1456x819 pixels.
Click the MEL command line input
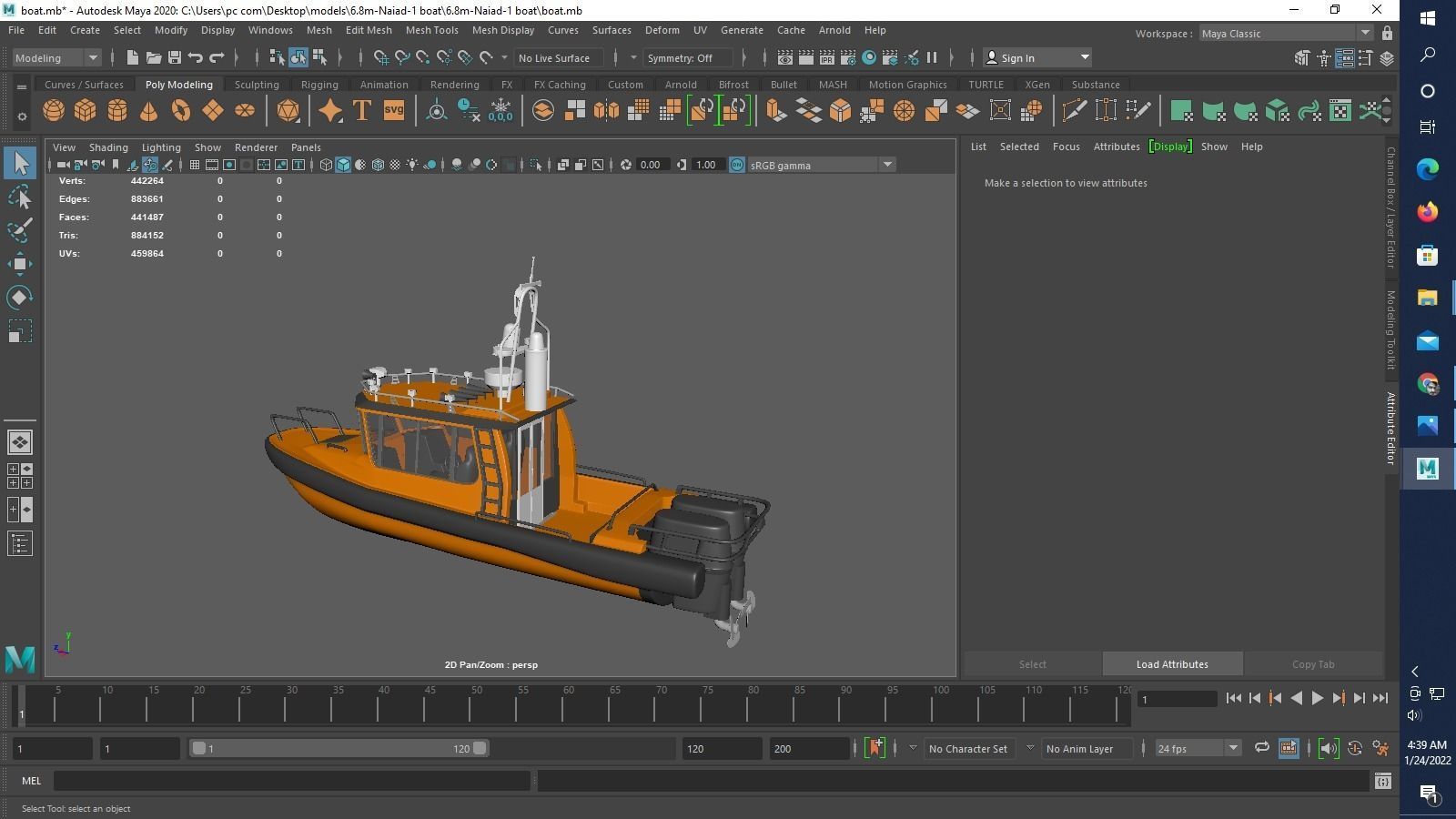(292, 781)
